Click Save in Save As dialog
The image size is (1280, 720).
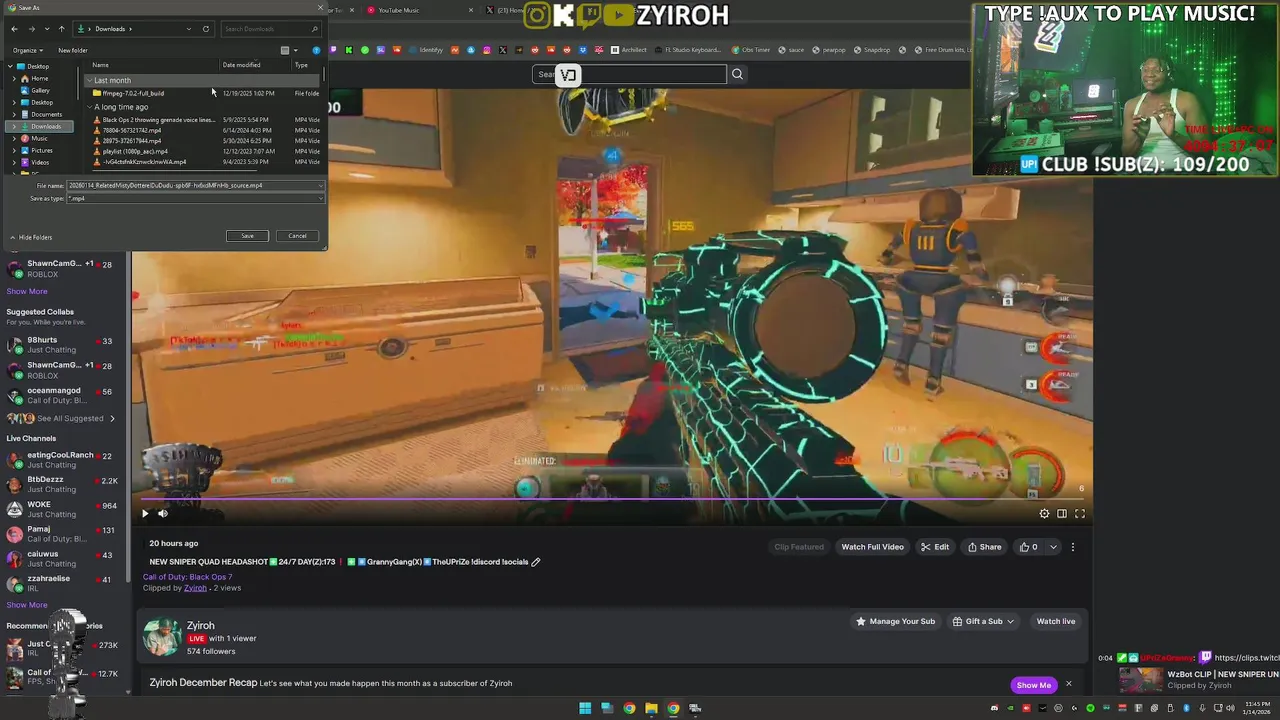[x=247, y=236]
